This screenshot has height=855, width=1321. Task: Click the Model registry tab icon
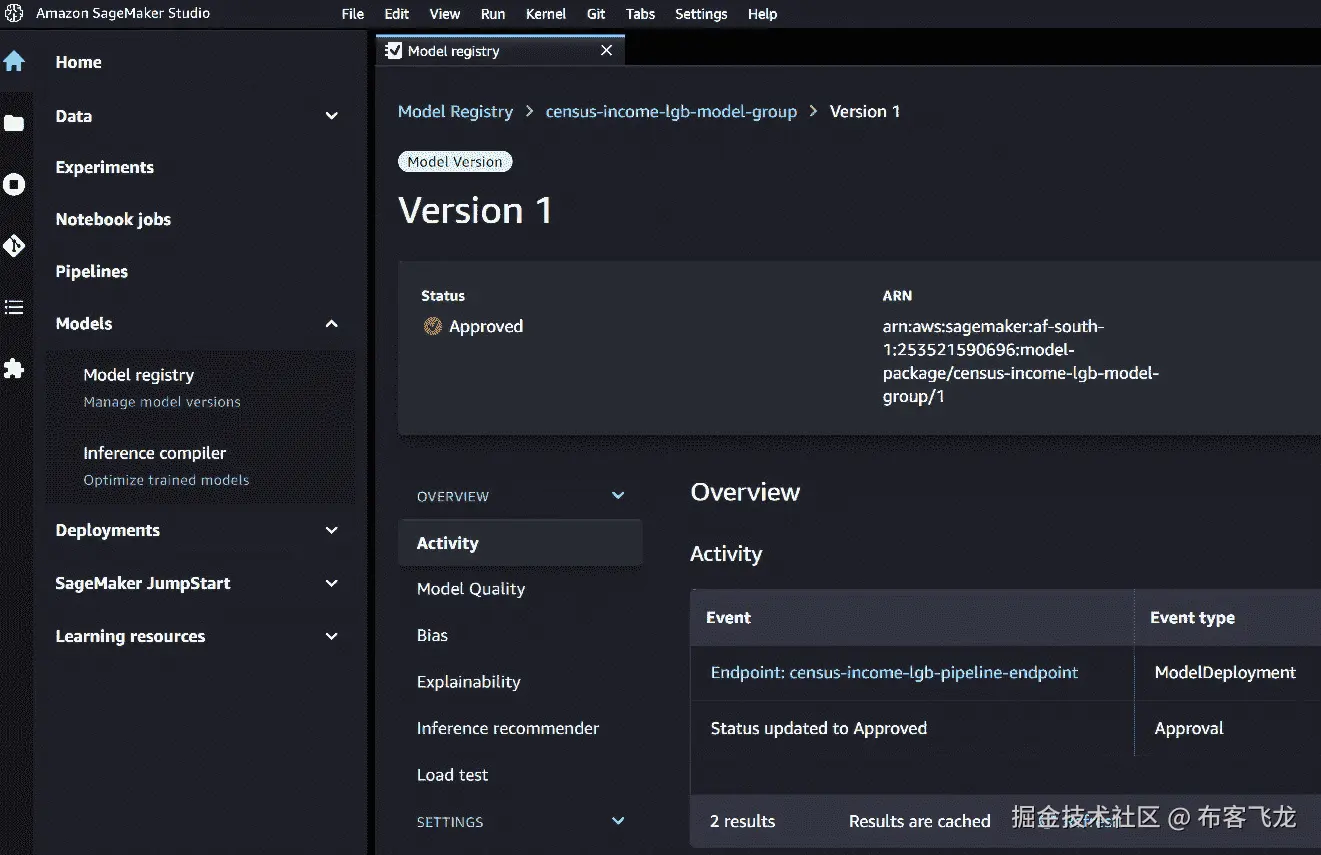click(x=394, y=50)
